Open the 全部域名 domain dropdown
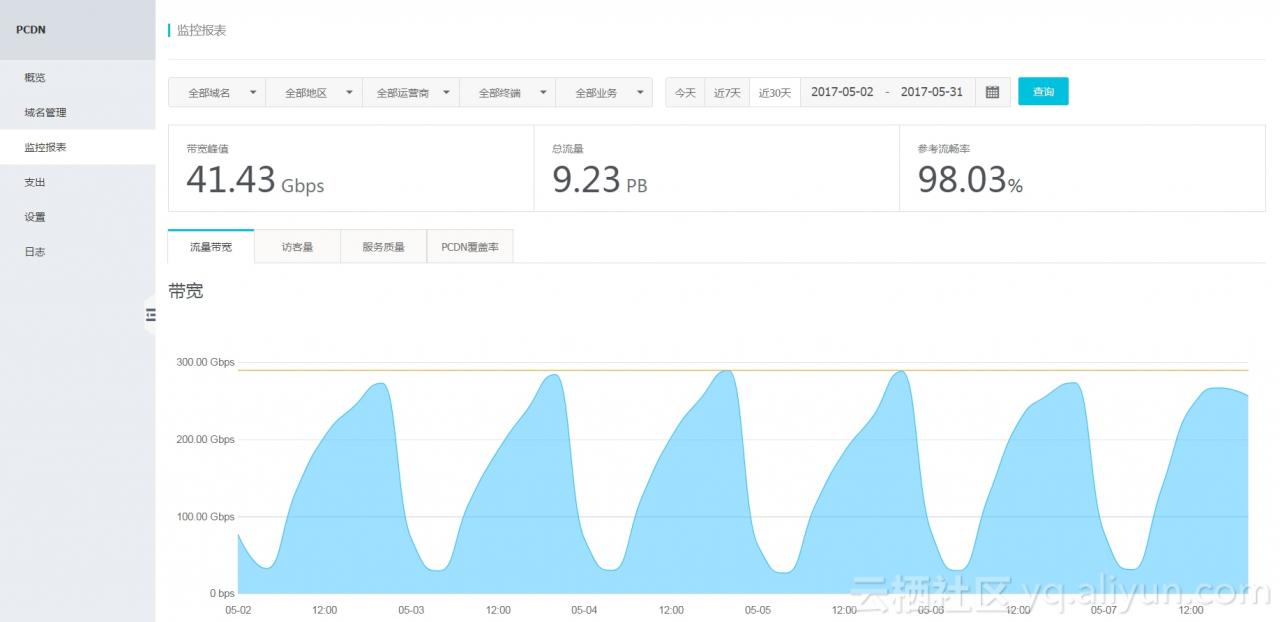Viewport: 1280px width, 622px height. pyautogui.click(x=216, y=91)
